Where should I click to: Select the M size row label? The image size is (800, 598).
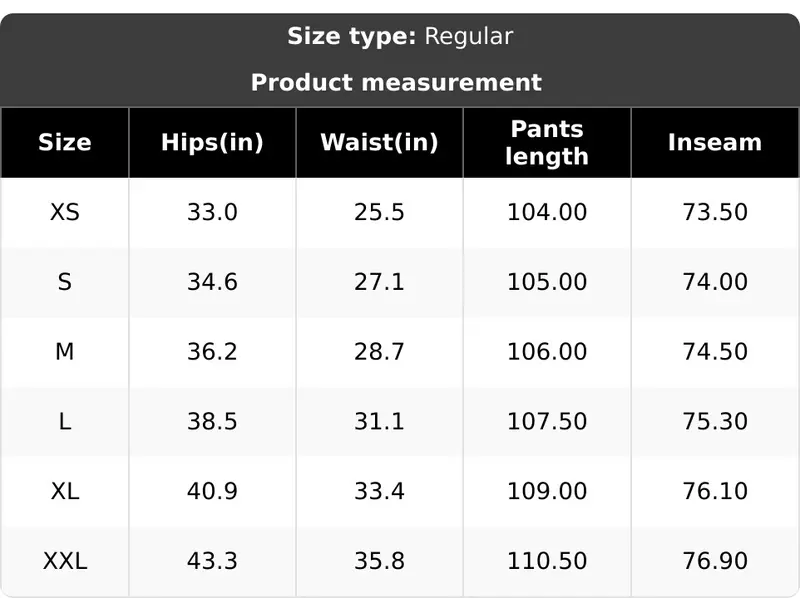coord(65,352)
